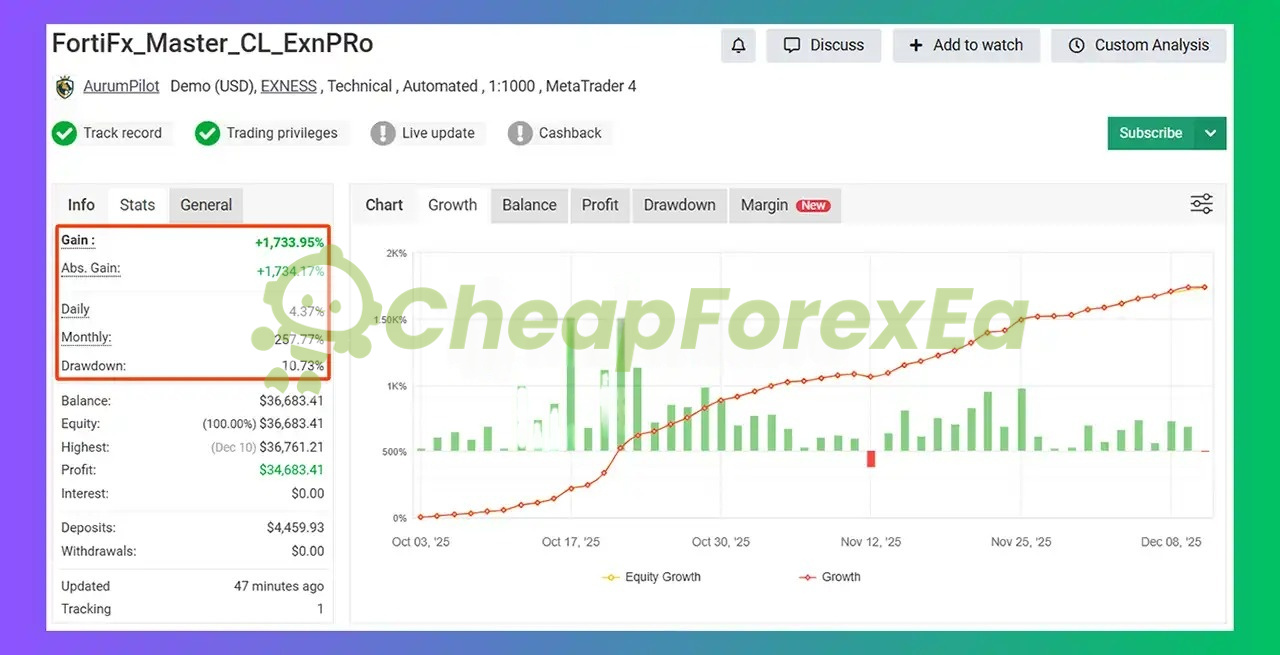
Task: Expand the Subscribe dropdown arrow
Action: (x=1210, y=133)
